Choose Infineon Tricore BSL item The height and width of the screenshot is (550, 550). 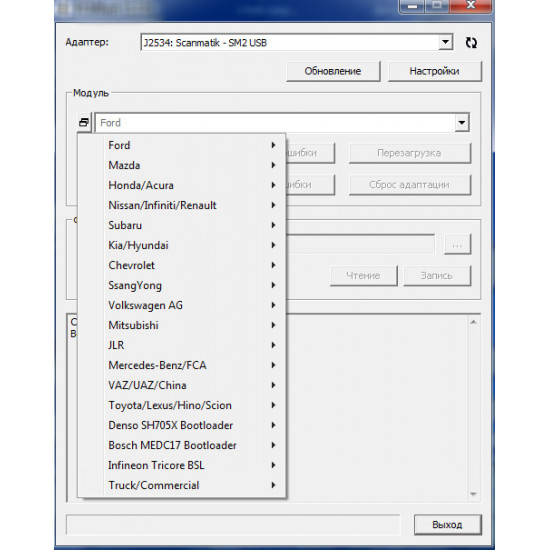click(181, 465)
